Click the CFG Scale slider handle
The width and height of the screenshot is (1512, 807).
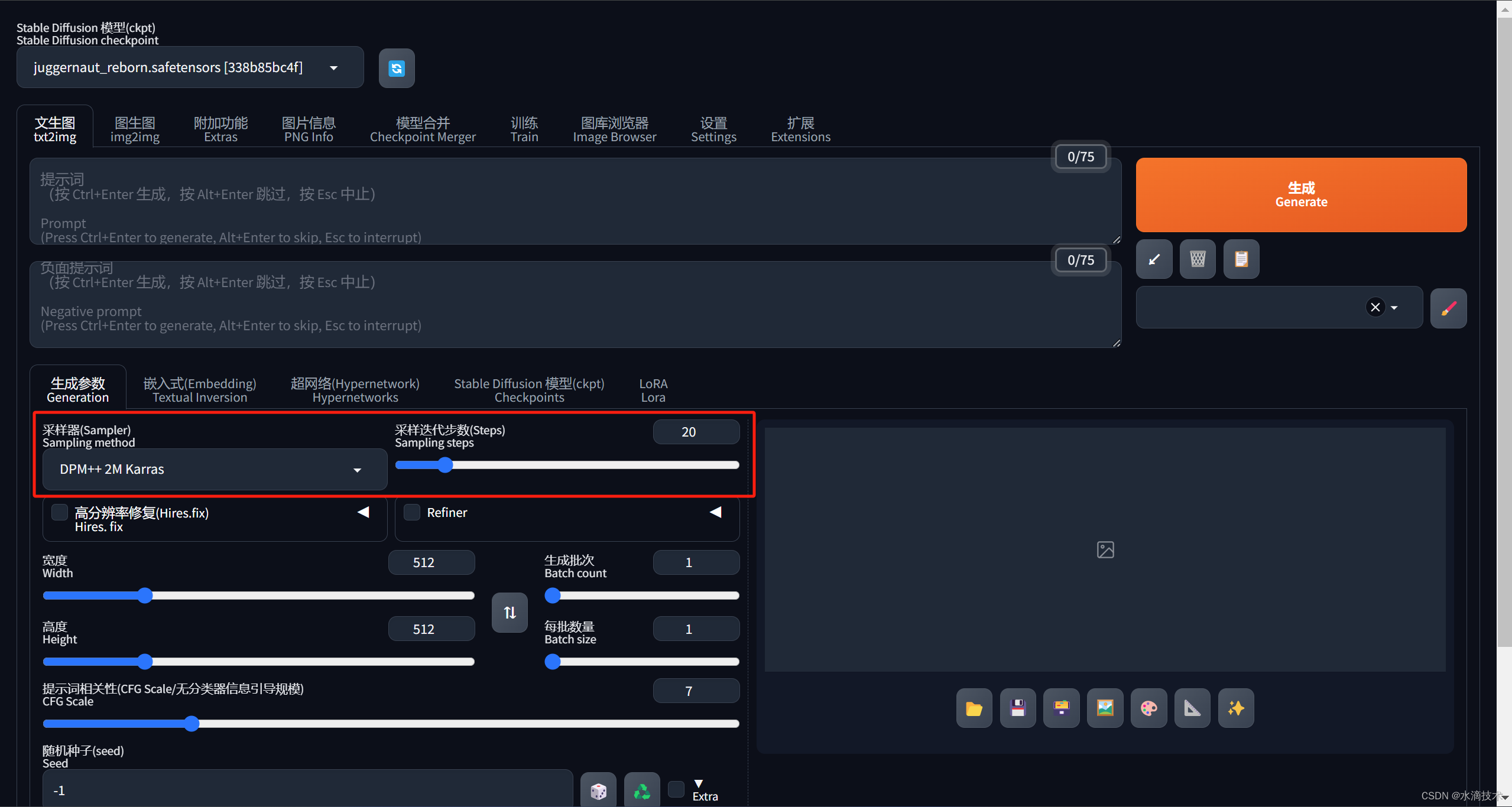tap(192, 724)
